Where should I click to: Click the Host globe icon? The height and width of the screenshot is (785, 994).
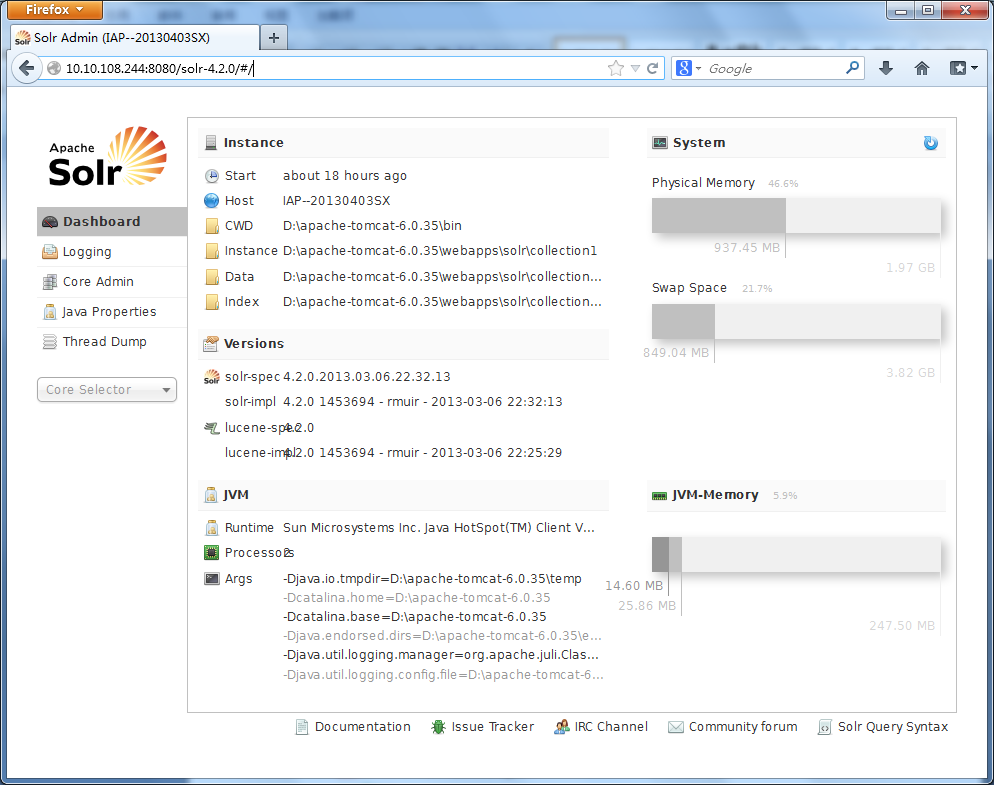212,201
